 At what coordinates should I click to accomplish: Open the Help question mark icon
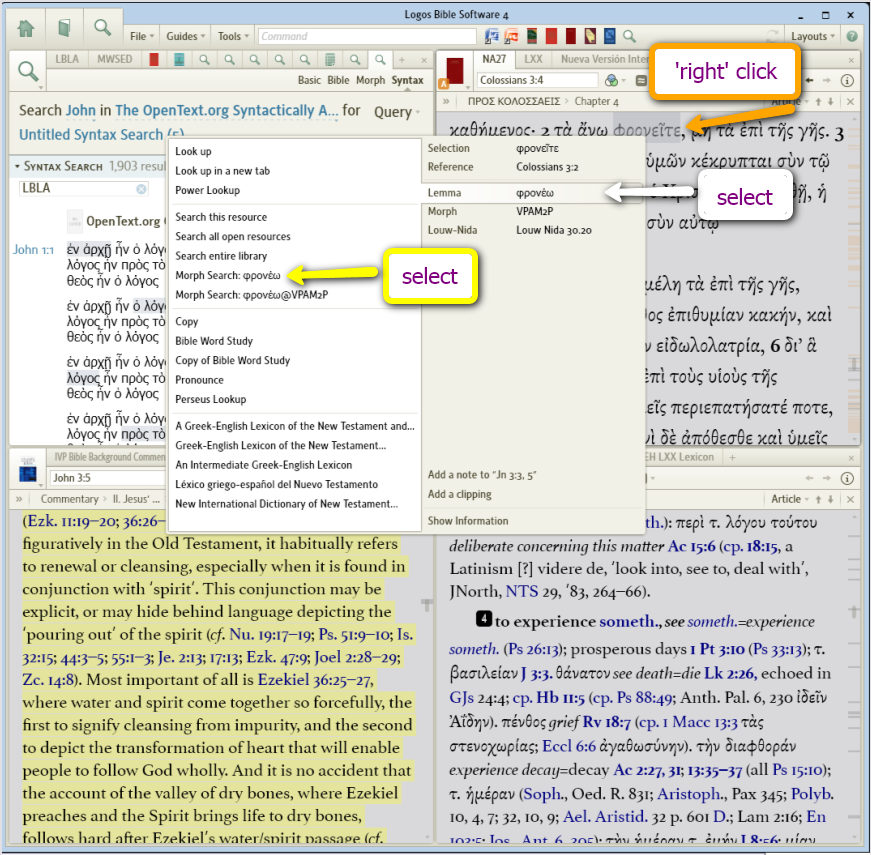coord(852,36)
